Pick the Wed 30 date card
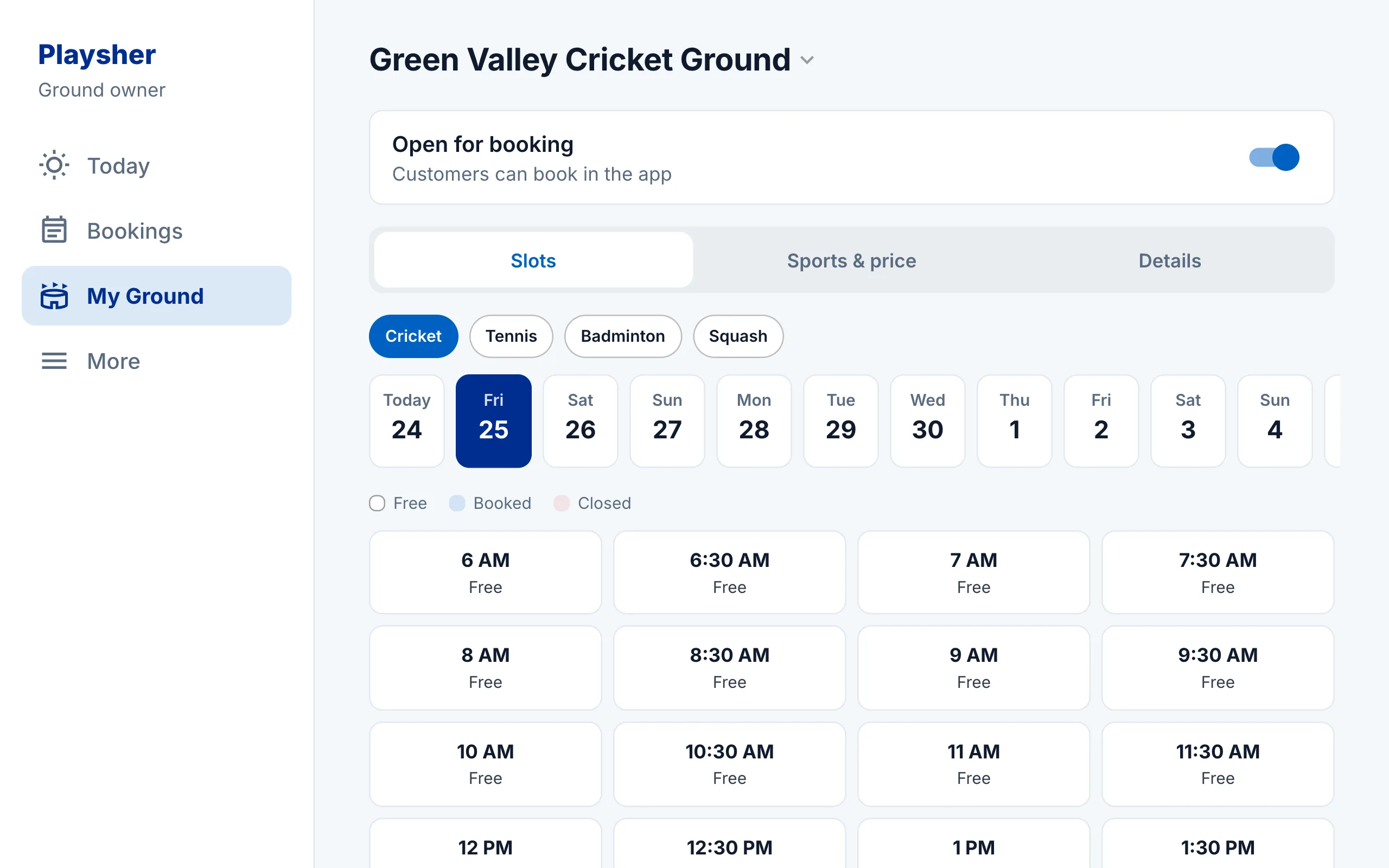 point(927,421)
